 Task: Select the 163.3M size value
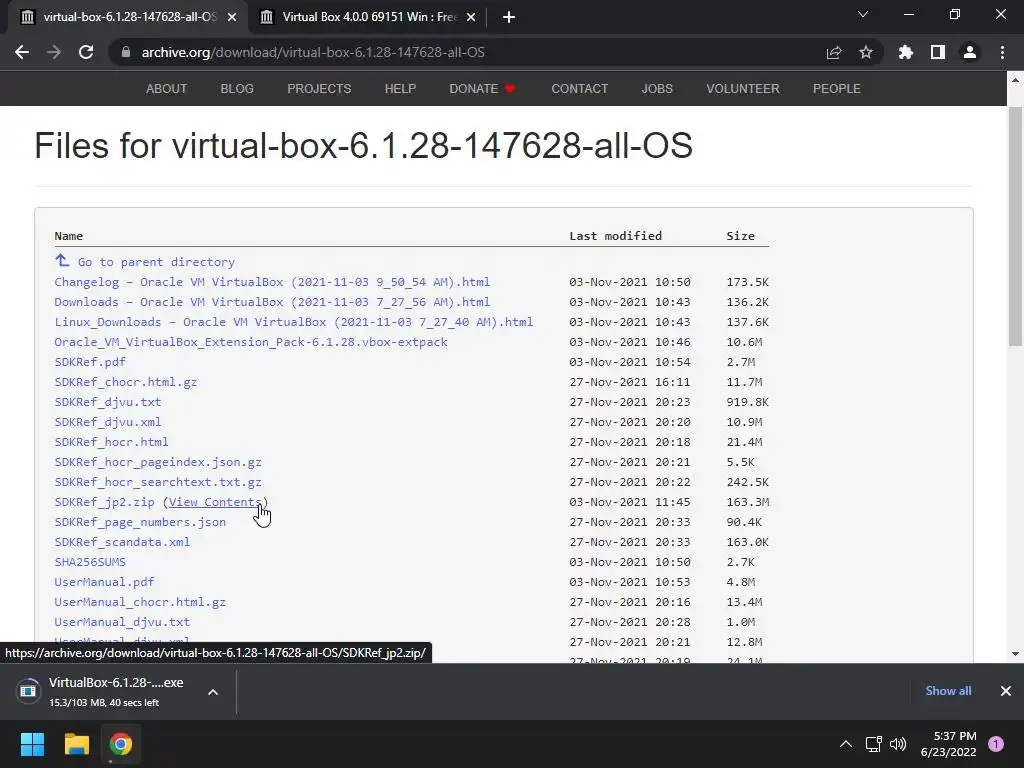(x=748, y=502)
